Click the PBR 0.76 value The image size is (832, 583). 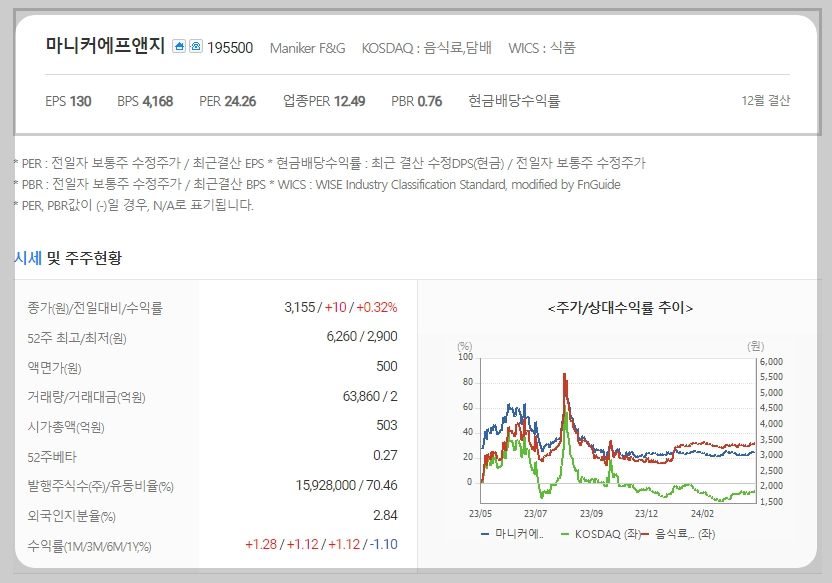(417, 101)
